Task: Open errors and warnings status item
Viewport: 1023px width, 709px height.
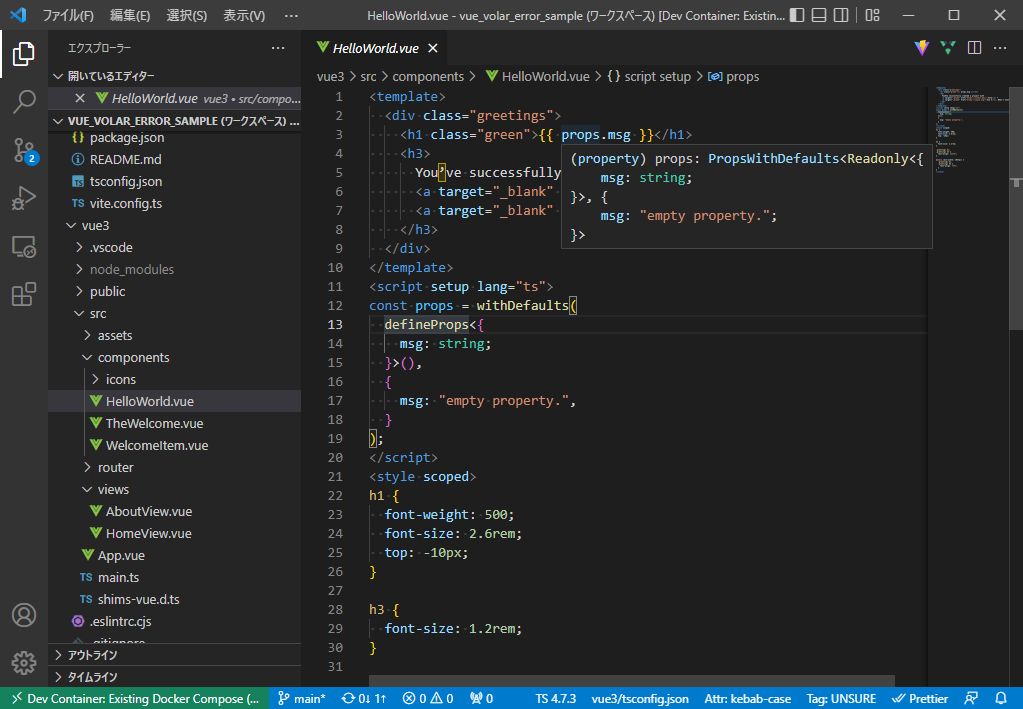Action: coord(428,699)
